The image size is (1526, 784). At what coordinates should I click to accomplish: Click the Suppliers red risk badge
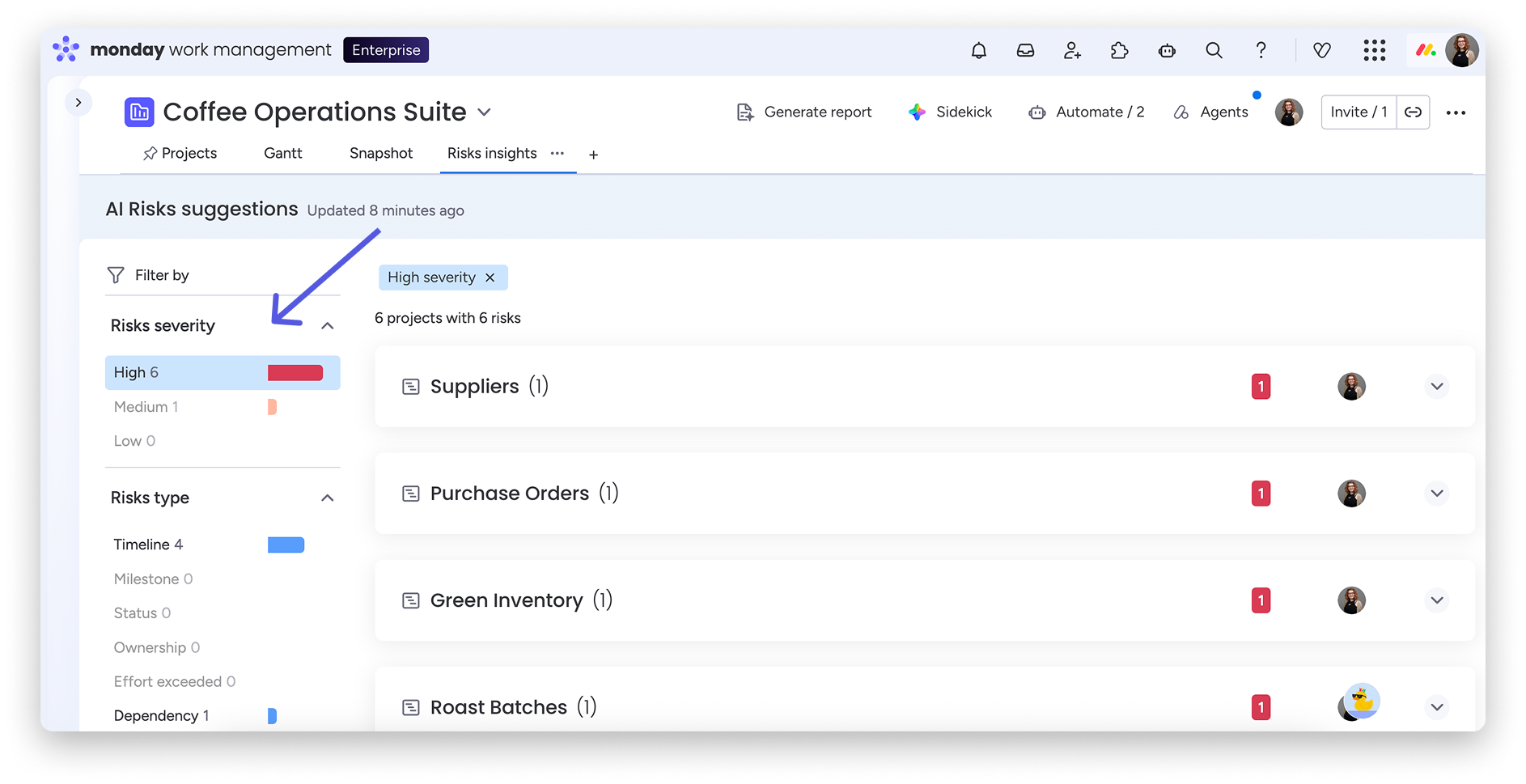(1261, 387)
